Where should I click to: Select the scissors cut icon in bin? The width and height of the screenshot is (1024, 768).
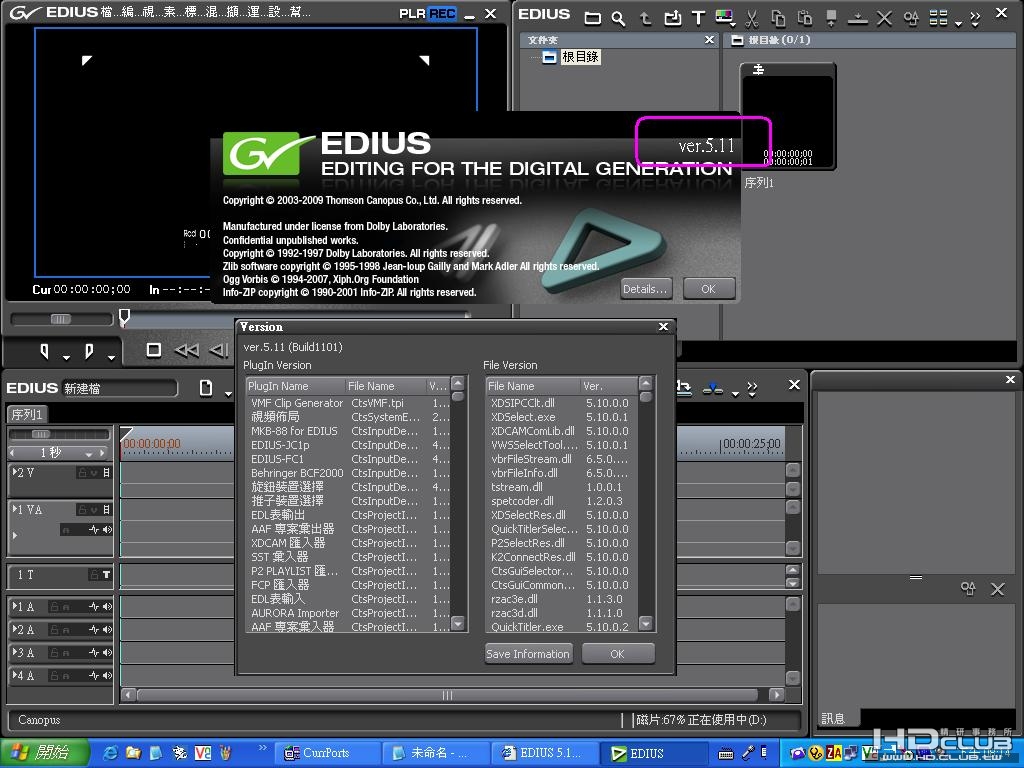[752, 18]
